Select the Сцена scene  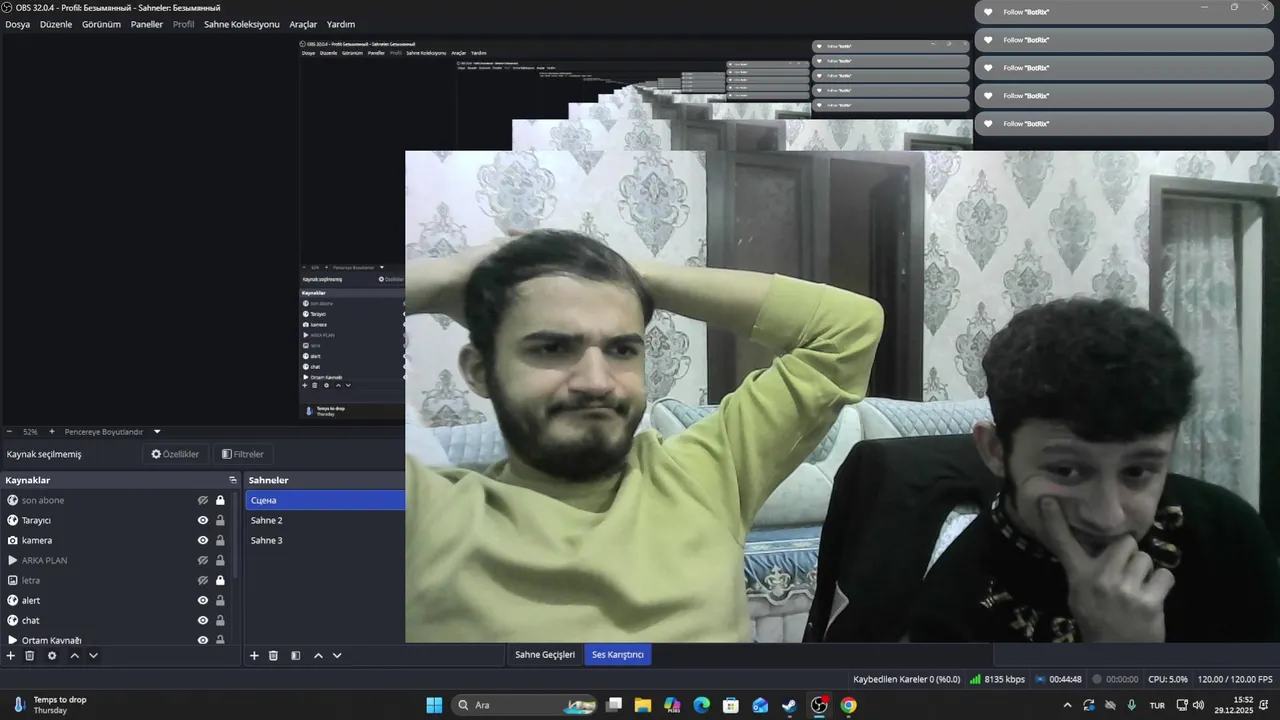click(325, 500)
